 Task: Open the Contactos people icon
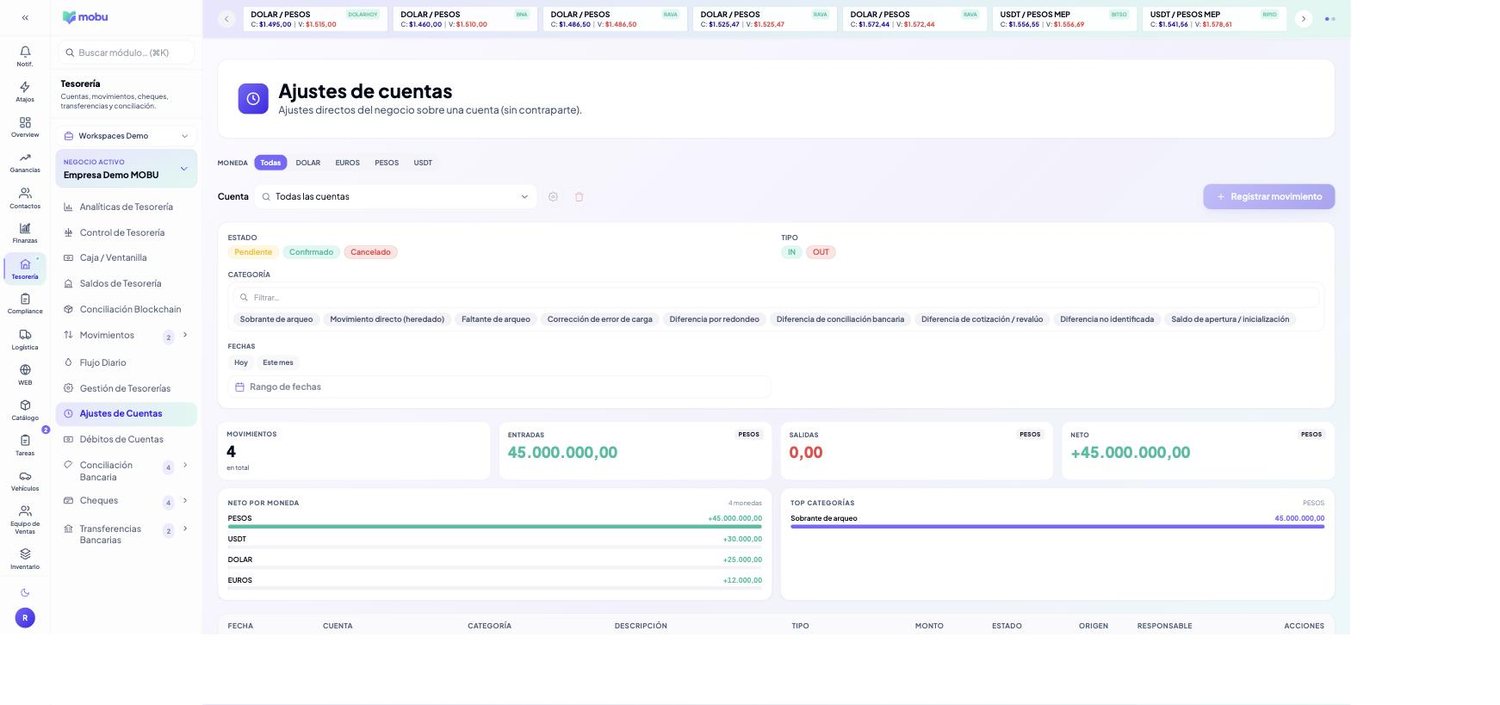point(25,193)
